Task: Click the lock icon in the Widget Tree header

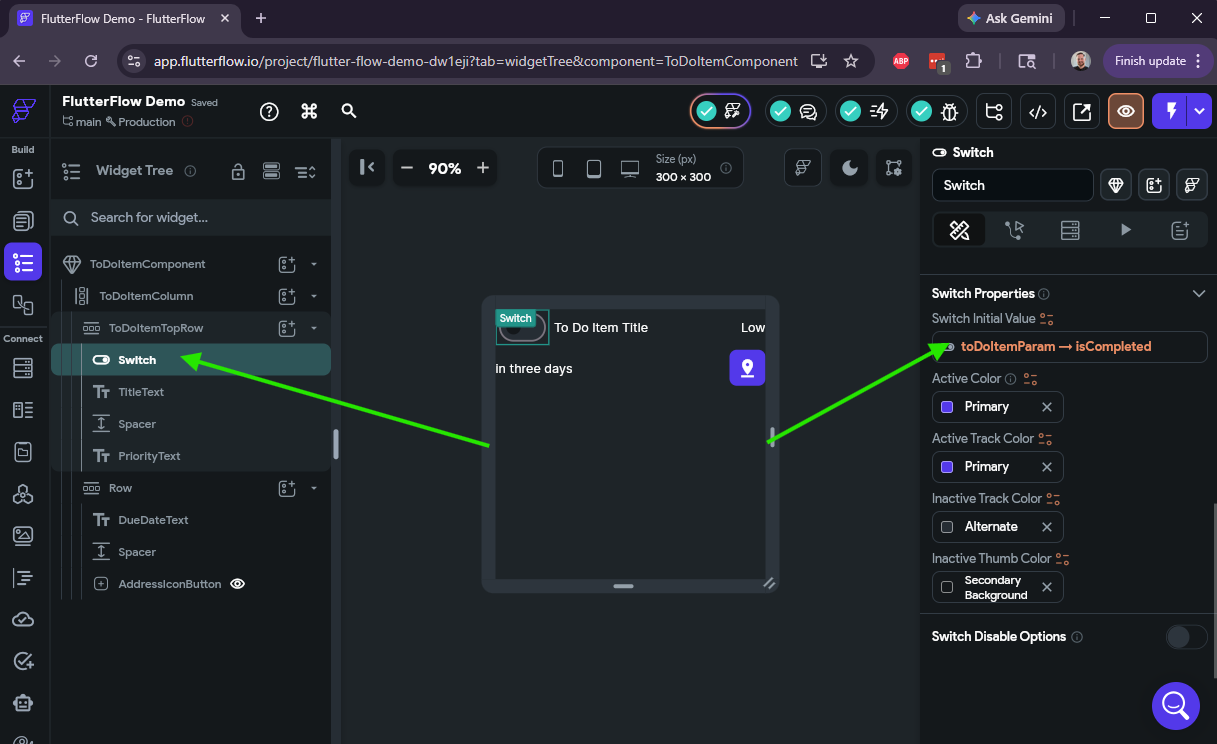Action: coord(238,172)
